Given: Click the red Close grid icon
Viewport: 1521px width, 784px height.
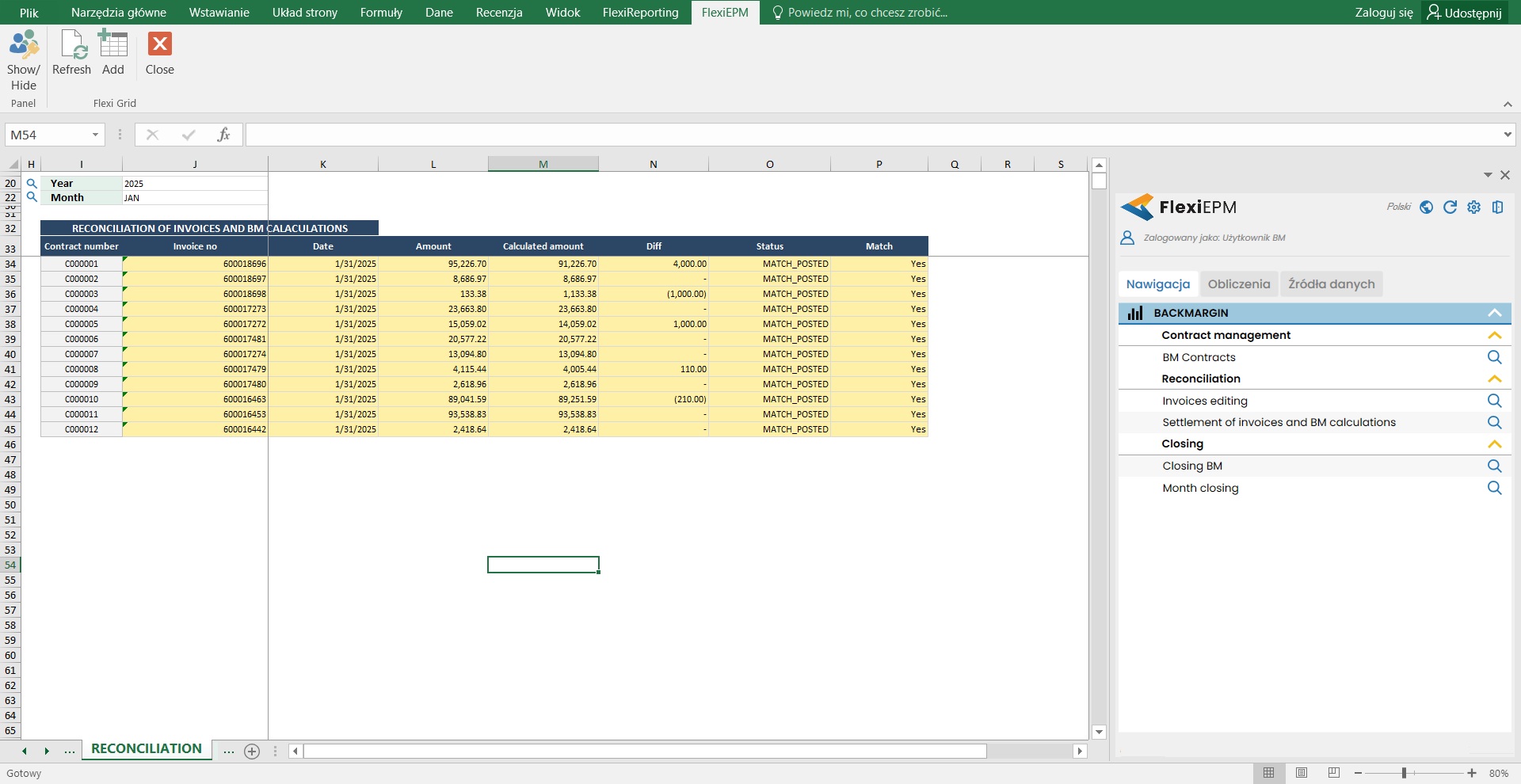Looking at the screenshot, I should click(160, 44).
